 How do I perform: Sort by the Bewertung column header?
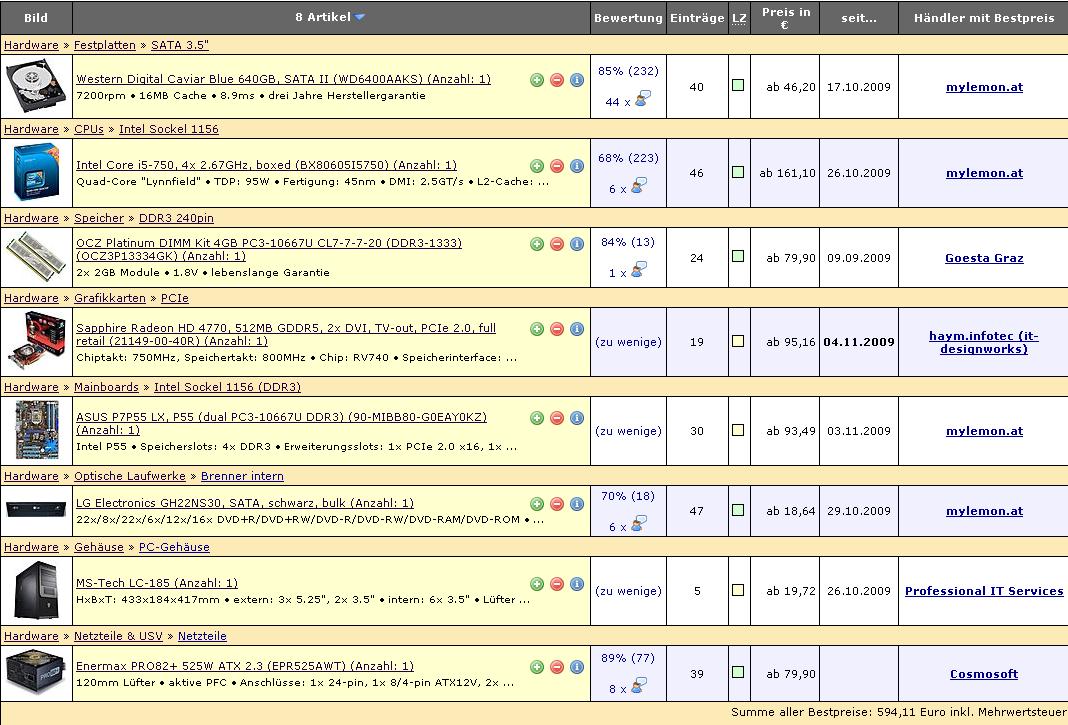pos(628,18)
